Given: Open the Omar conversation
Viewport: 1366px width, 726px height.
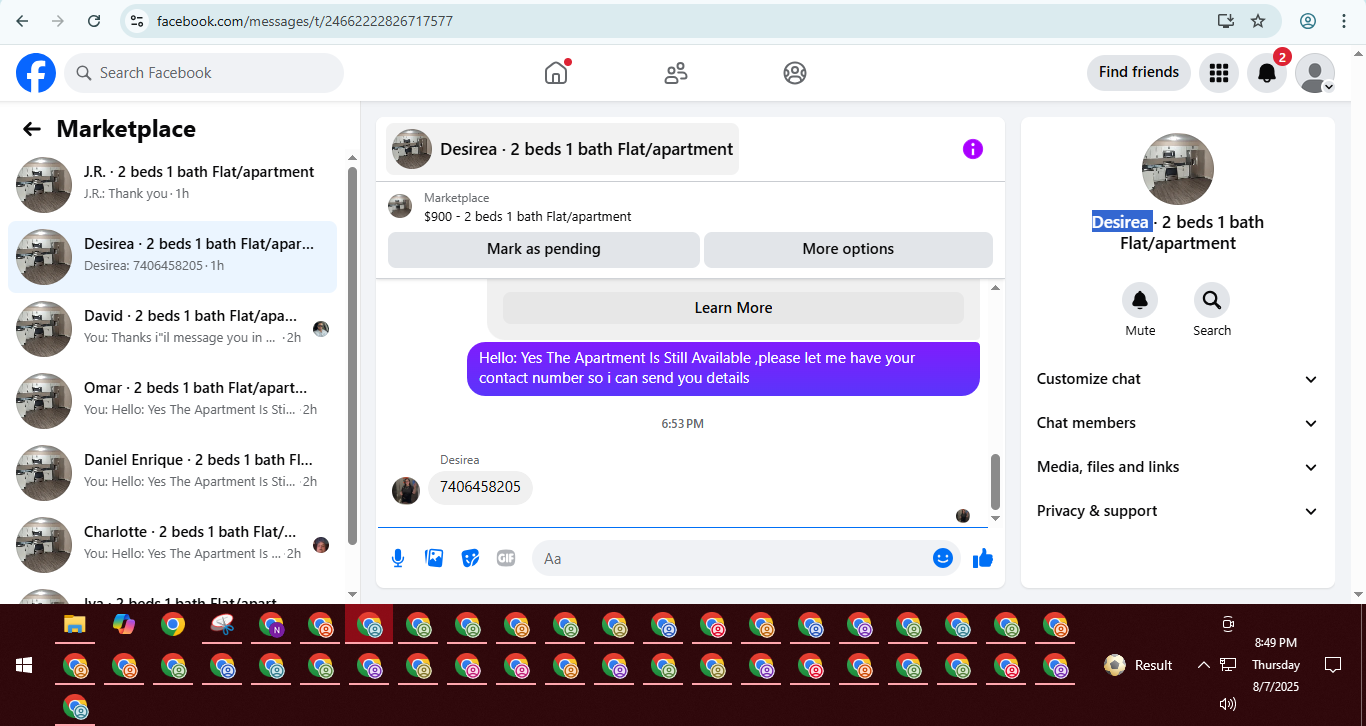Looking at the screenshot, I should [x=172, y=401].
